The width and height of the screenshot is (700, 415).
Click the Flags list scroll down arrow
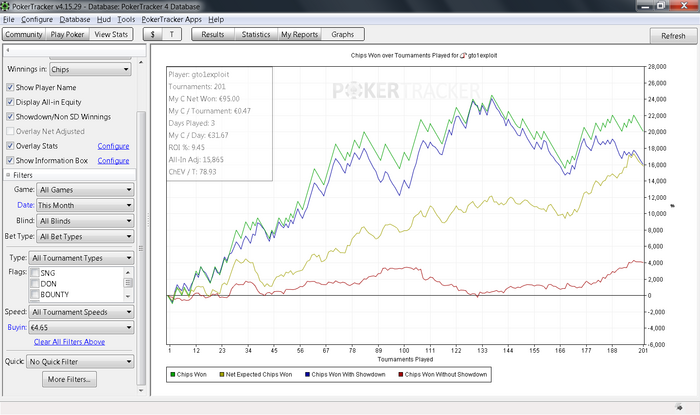coord(128,296)
